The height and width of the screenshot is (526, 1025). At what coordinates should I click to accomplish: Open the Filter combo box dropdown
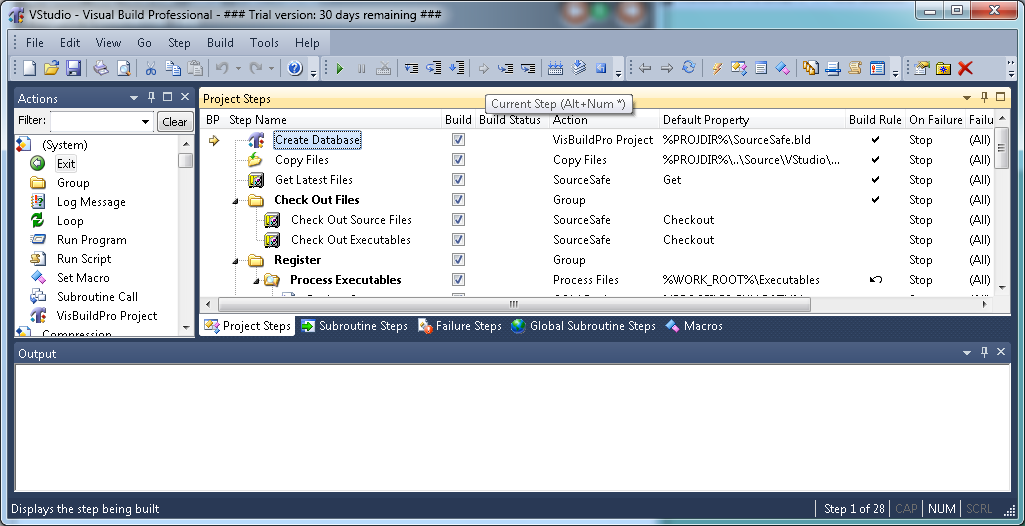point(146,122)
